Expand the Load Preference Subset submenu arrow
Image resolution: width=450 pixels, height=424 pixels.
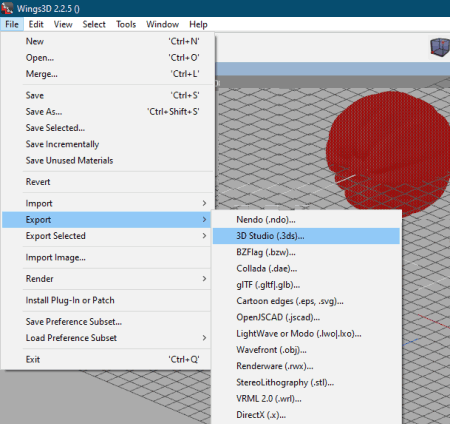click(204, 338)
